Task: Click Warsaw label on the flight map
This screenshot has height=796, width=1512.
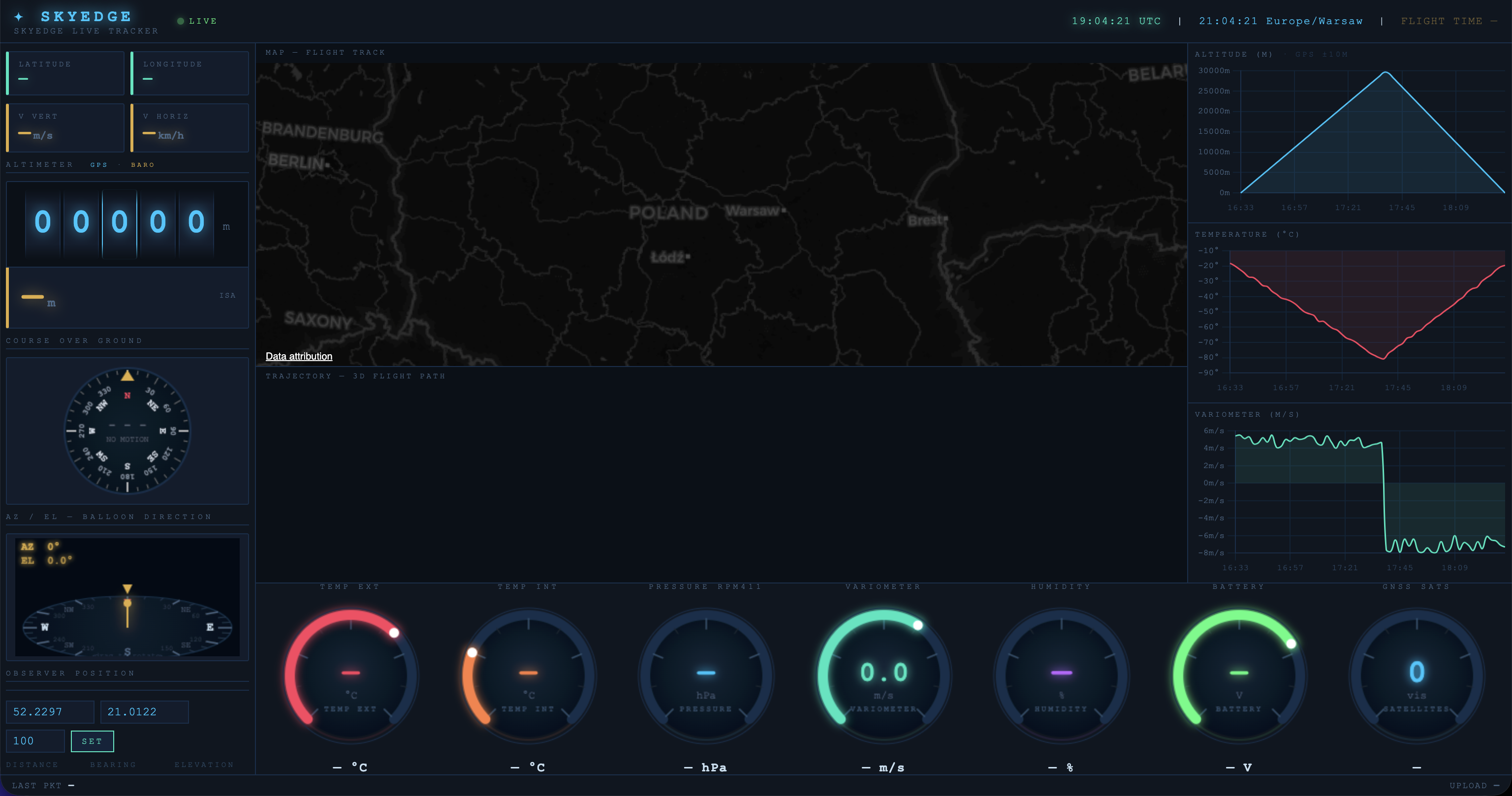Action: 753,211
